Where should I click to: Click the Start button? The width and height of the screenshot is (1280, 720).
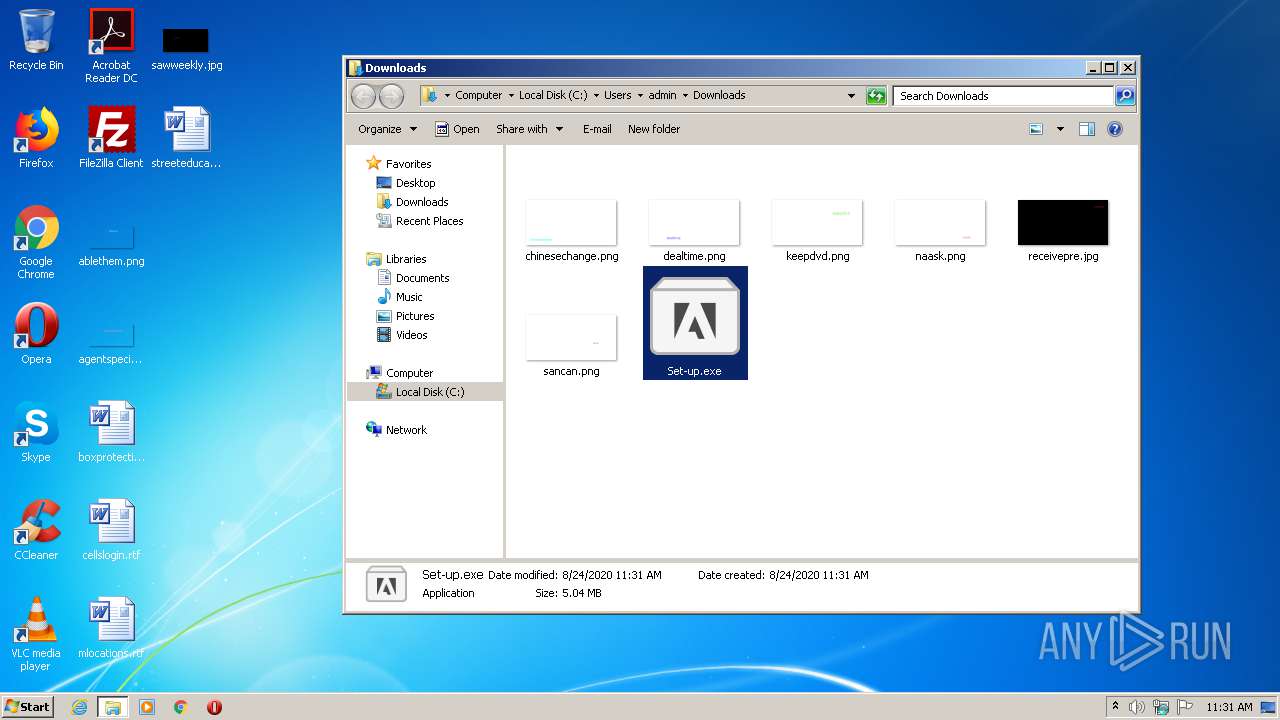[x=28, y=707]
